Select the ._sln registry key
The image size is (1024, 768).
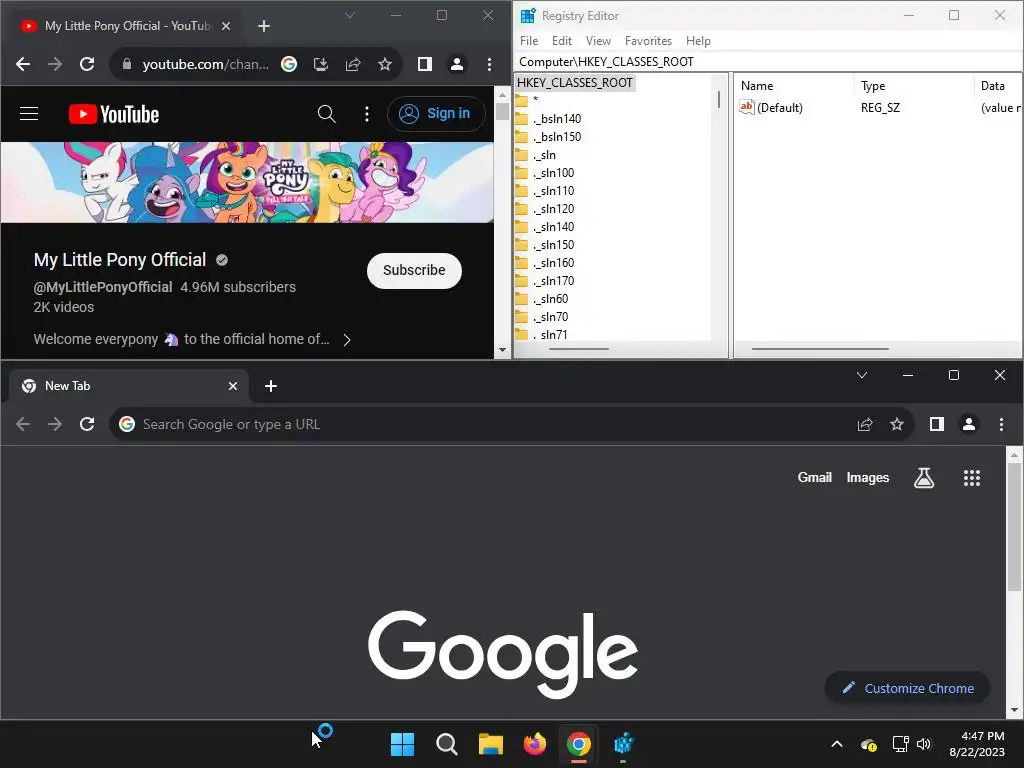pyautogui.click(x=545, y=155)
